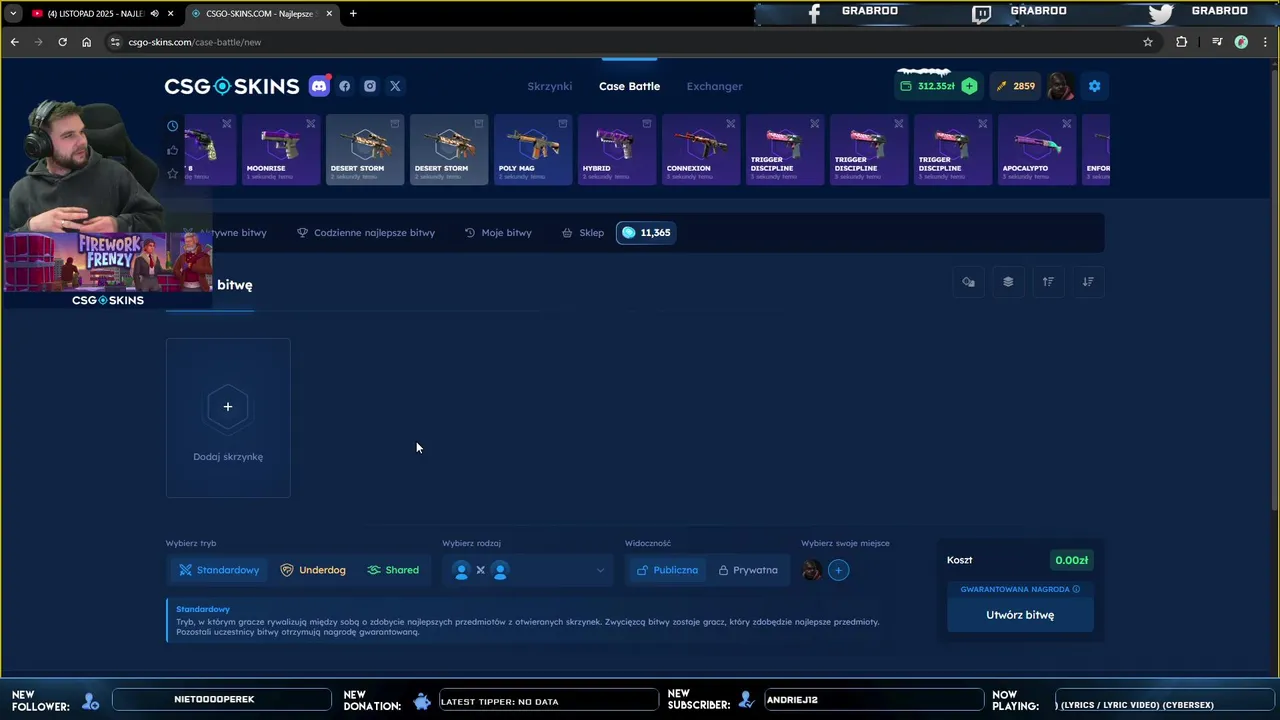
Task: Click the user avatar in header
Action: tap(1061, 86)
